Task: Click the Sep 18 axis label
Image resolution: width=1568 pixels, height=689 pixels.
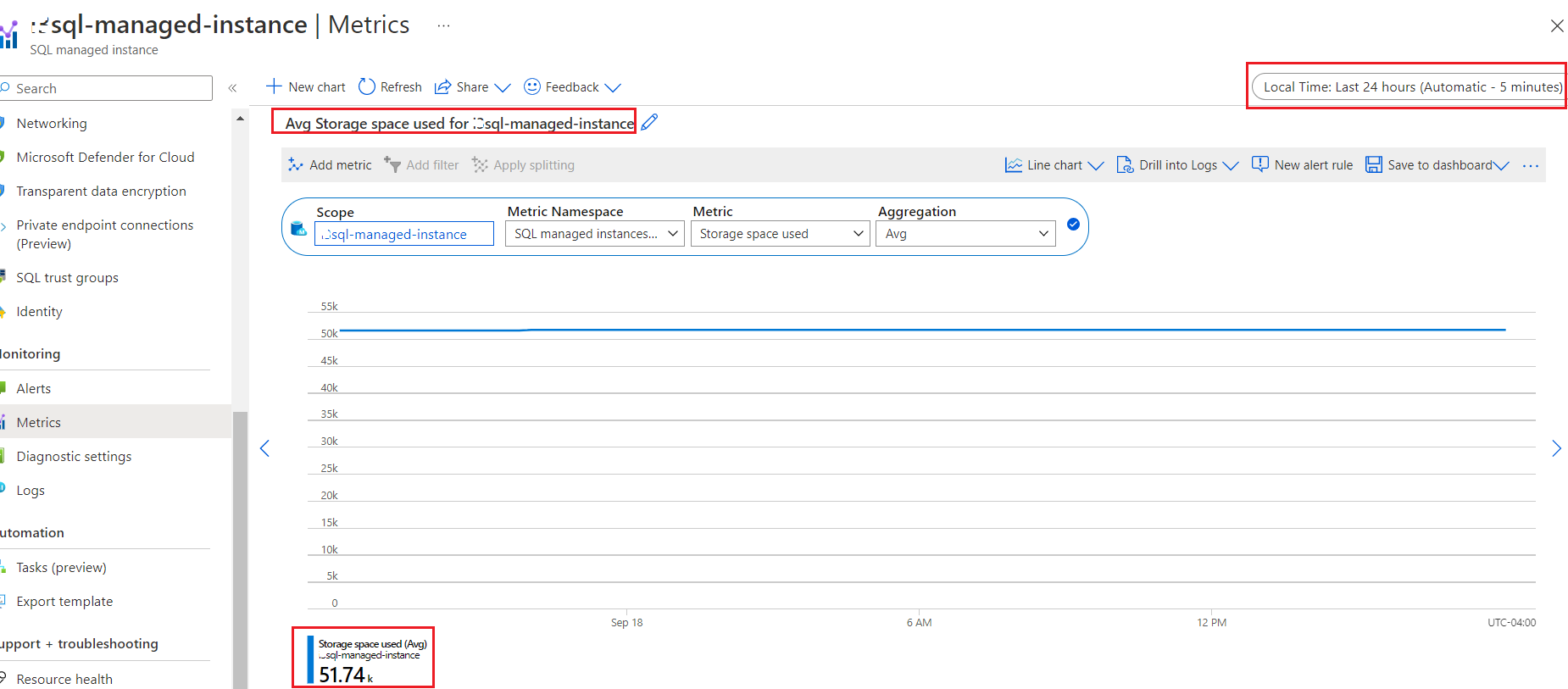Action: click(626, 622)
